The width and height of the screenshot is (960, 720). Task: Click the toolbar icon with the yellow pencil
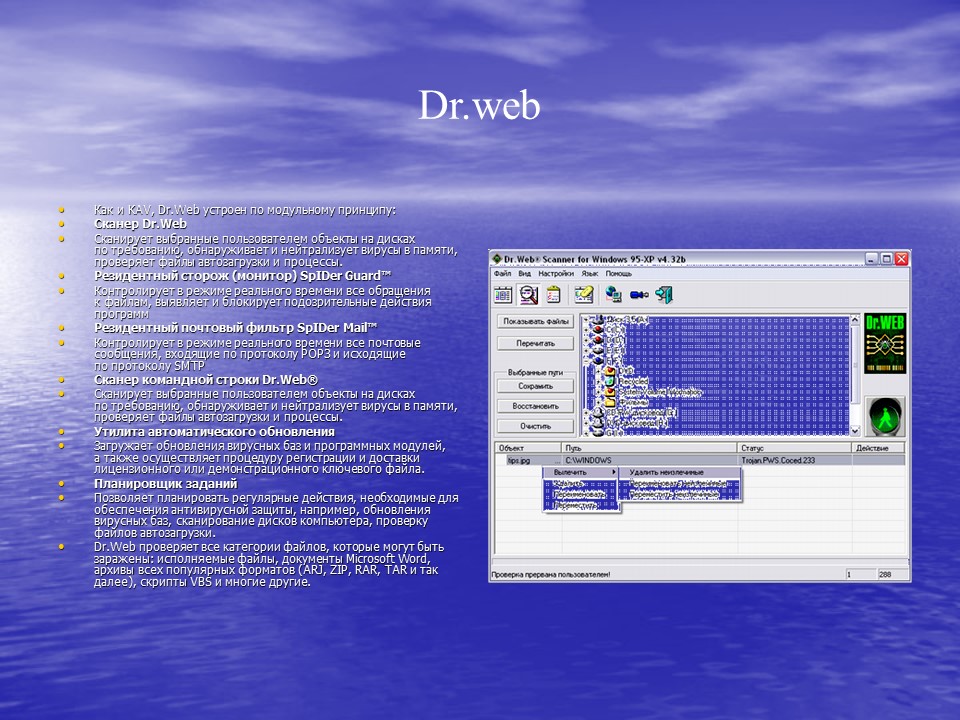pyautogui.click(x=585, y=294)
